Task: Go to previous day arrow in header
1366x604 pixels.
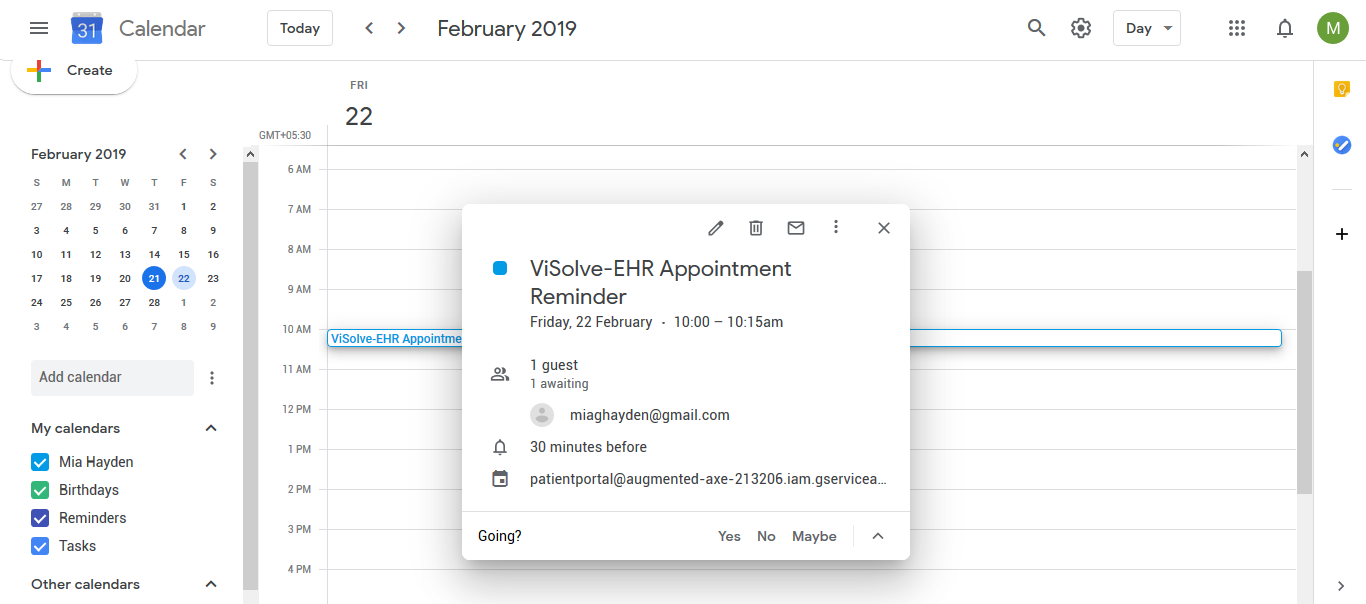Action: [x=369, y=28]
